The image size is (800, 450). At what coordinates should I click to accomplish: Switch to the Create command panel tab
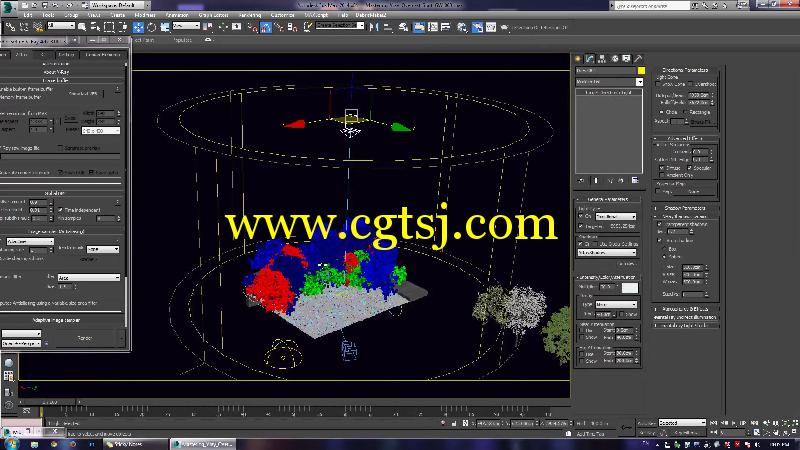[578, 59]
